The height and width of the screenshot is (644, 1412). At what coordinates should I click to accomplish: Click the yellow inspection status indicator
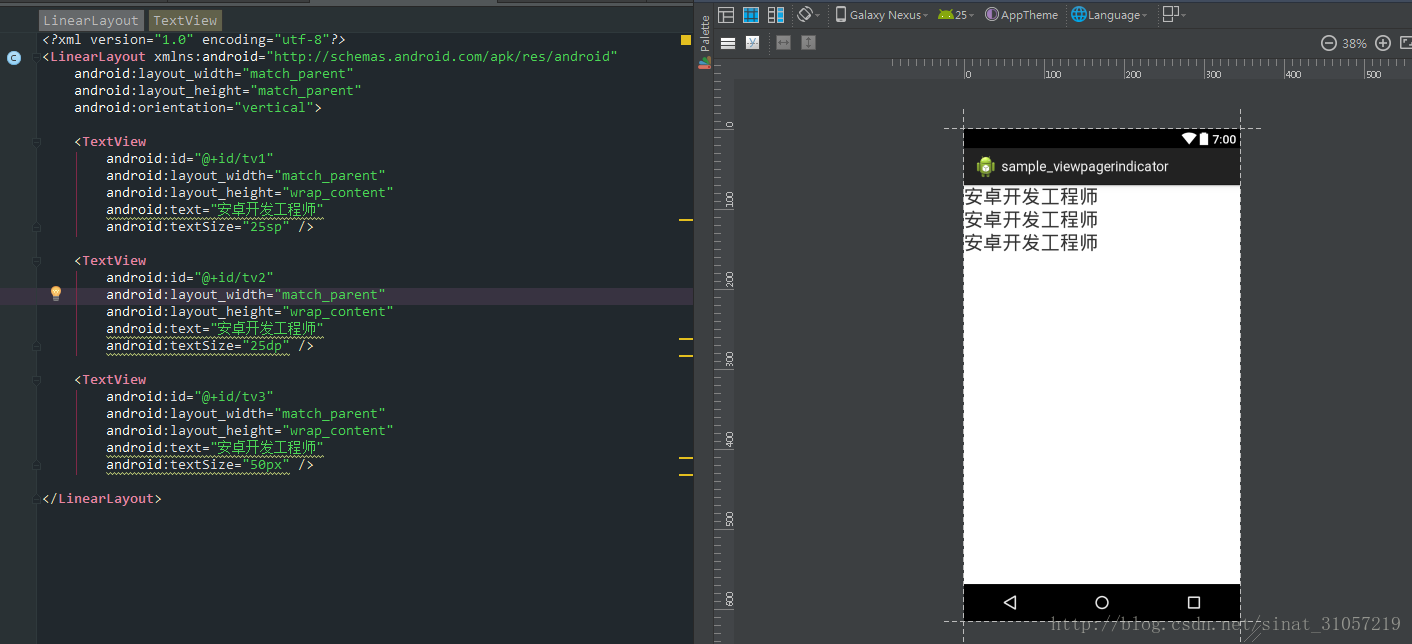click(x=686, y=40)
